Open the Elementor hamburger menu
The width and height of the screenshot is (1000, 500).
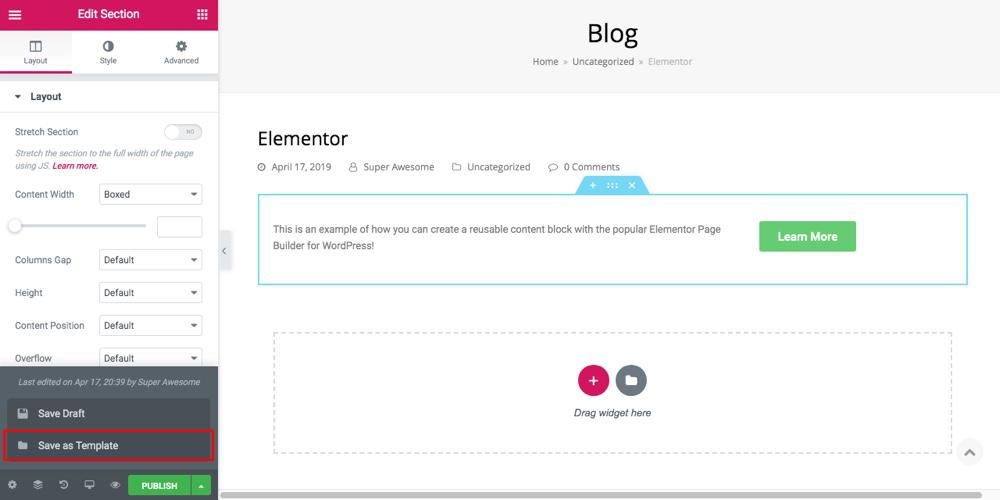pyautogui.click(x=14, y=15)
